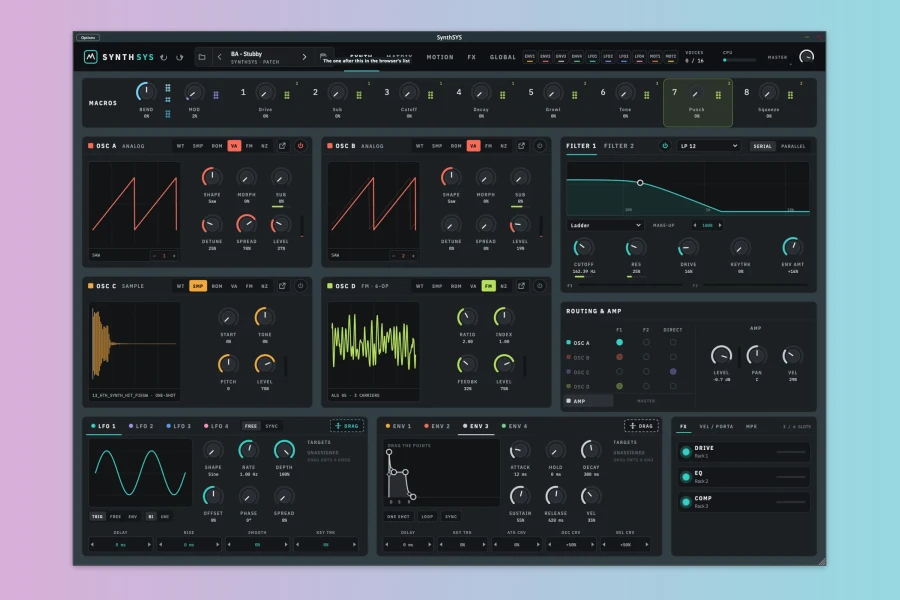Image resolution: width=900 pixels, height=600 pixels.
Task: Click the MOT1 modulation source chip
Action: click(x=654, y=57)
